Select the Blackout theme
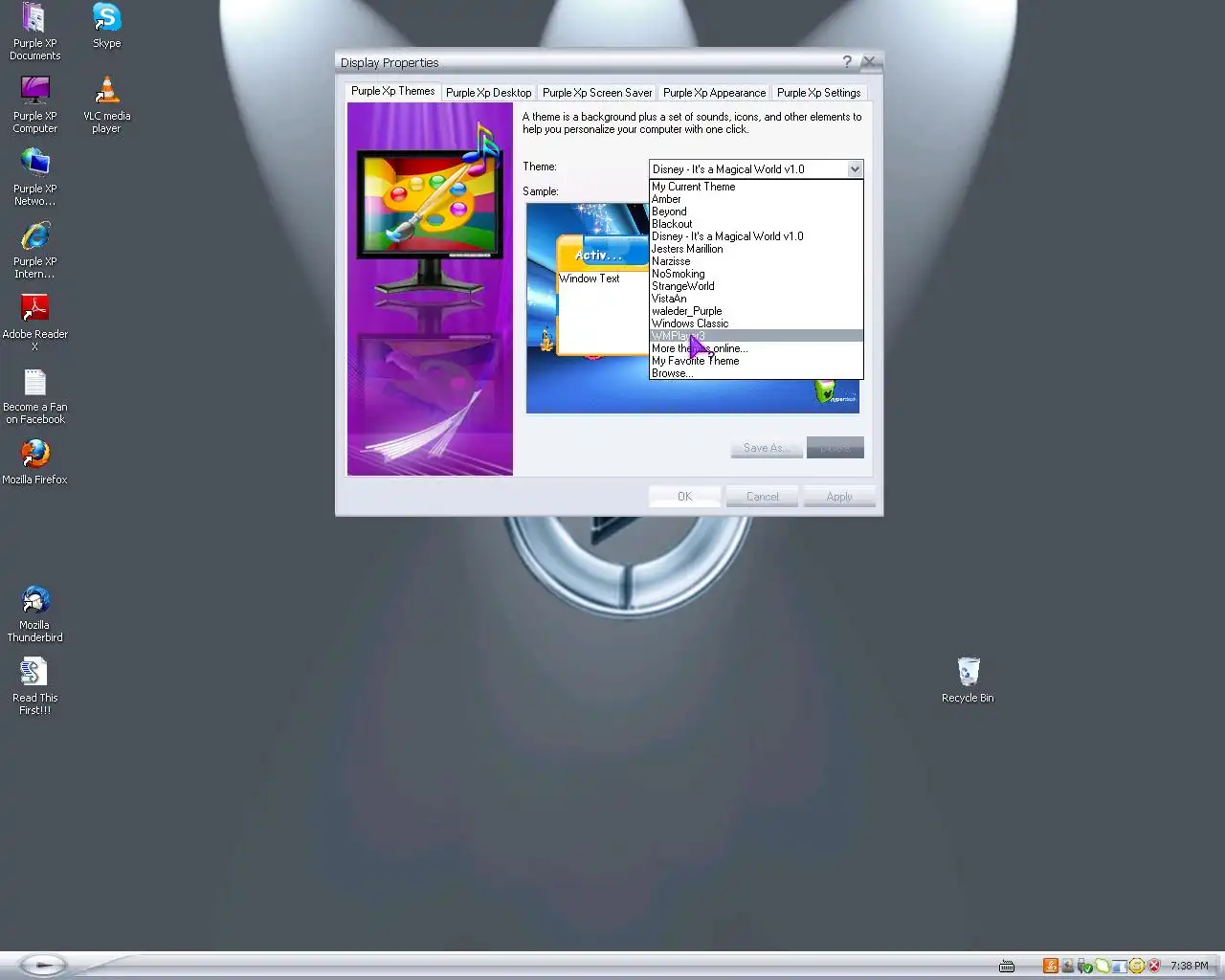 (756, 224)
